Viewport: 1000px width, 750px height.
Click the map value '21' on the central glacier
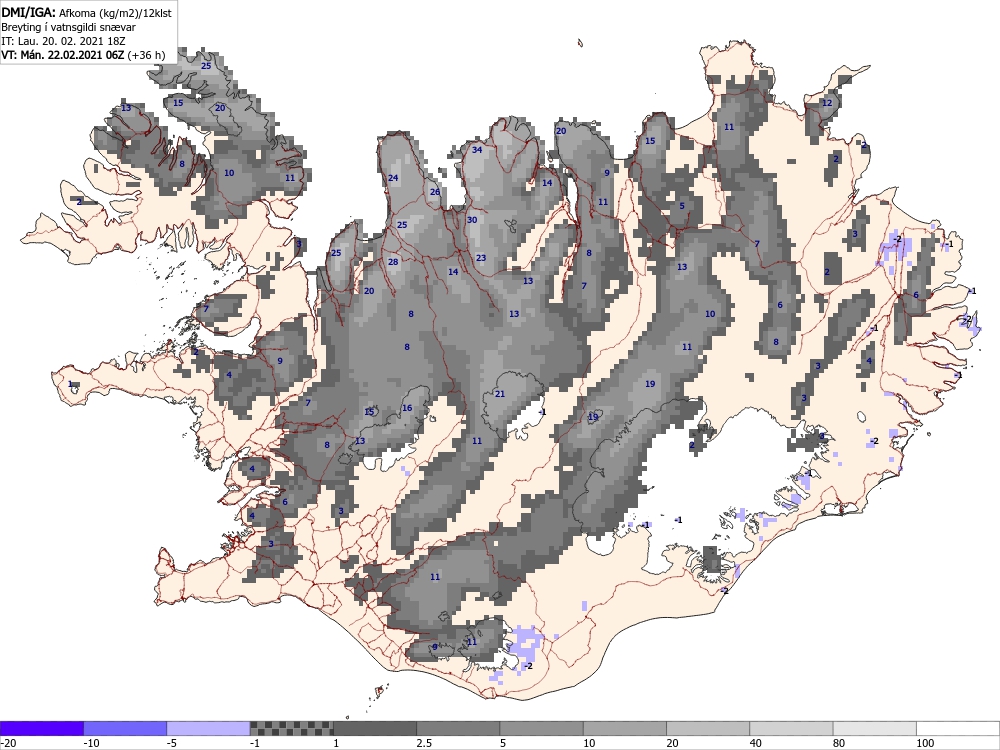(x=500, y=394)
